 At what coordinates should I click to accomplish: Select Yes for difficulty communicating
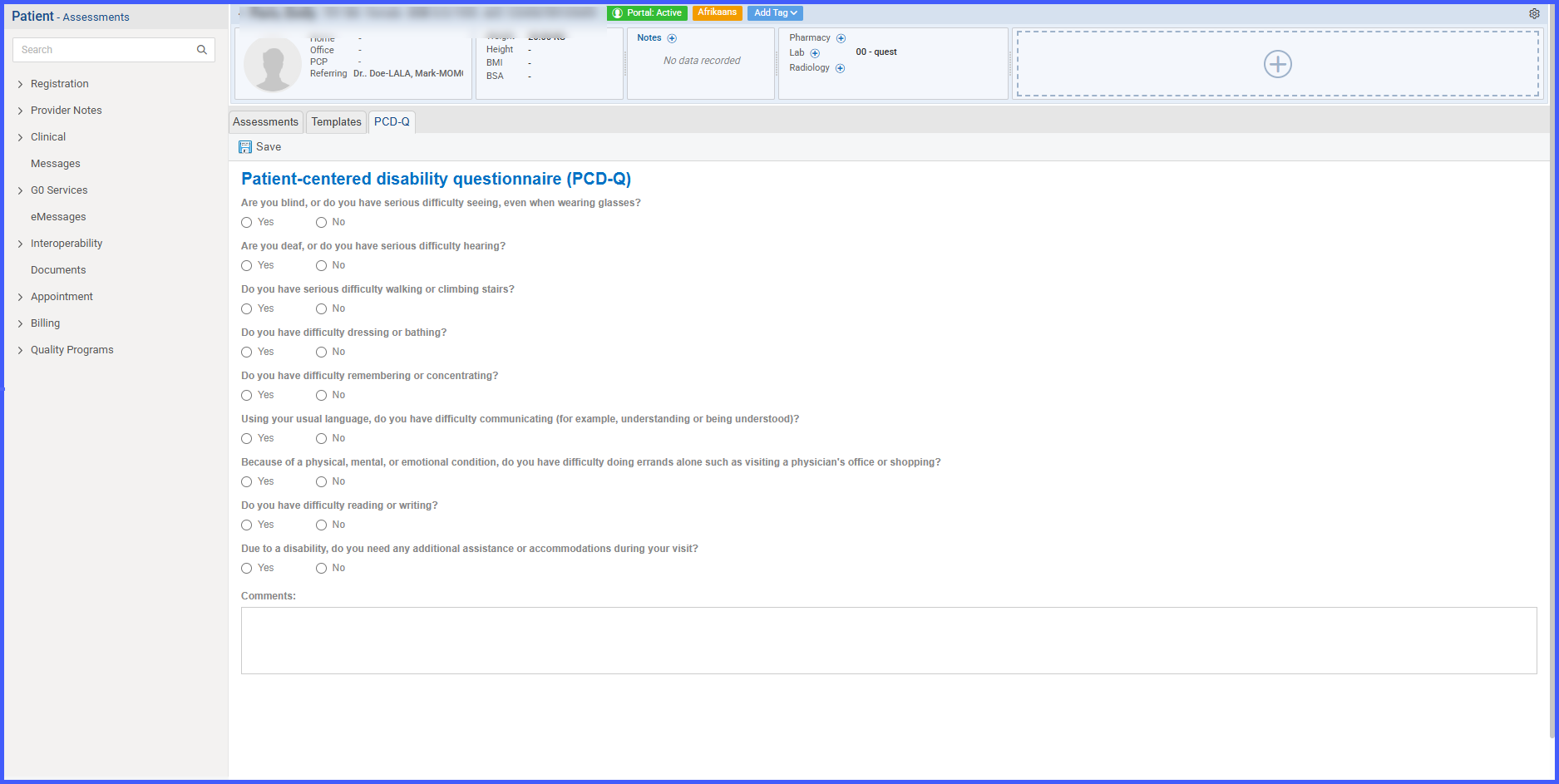click(246, 439)
